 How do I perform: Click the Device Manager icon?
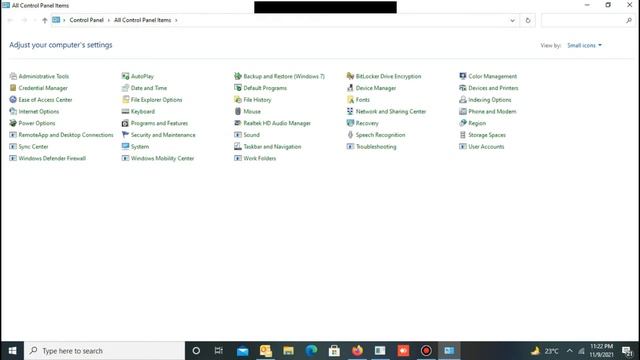pos(350,88)
